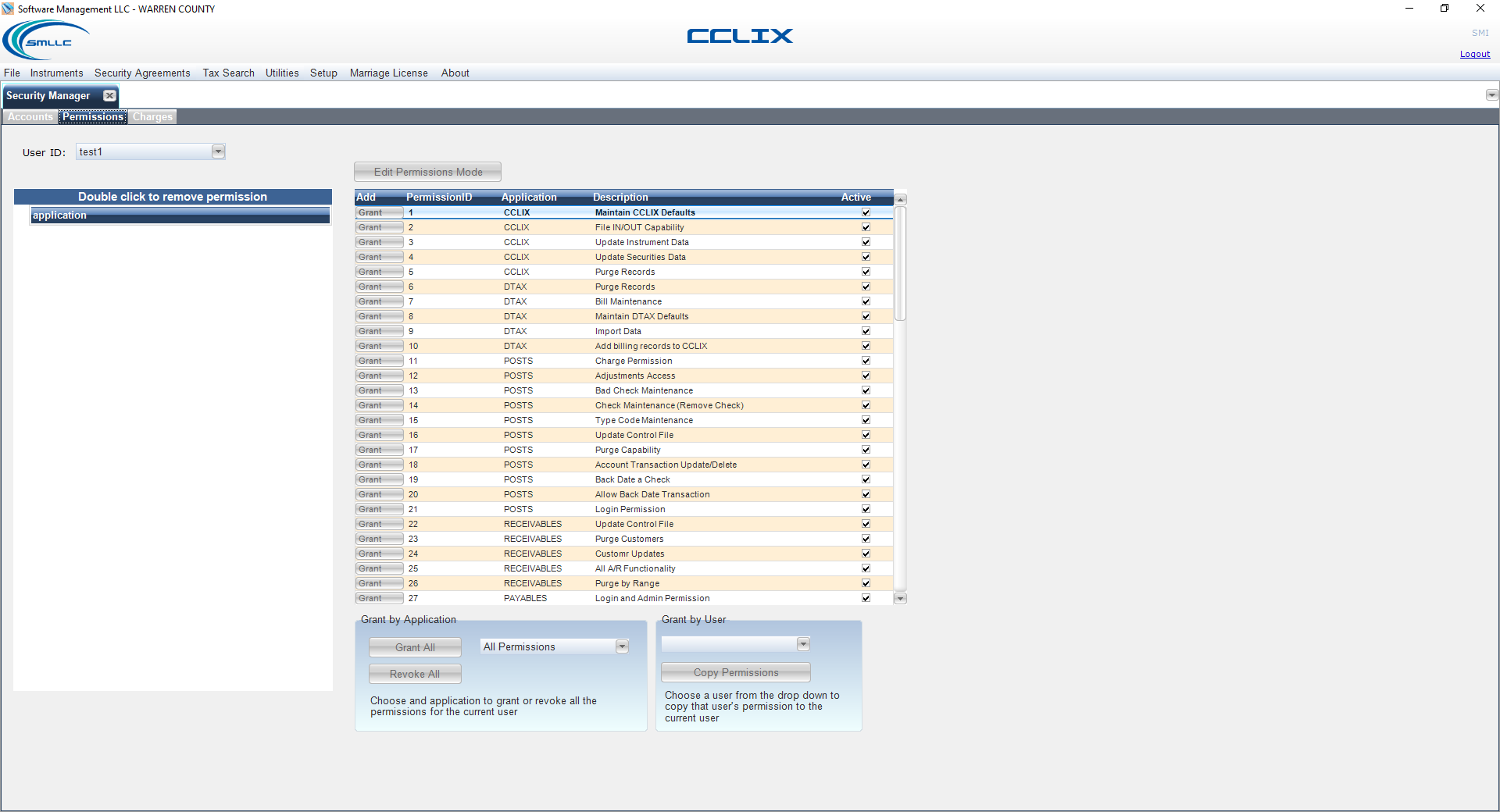Select Account Transaction Update/Delete text
Screen dimensions: 1500x812
pyautogui.click(x=666, y=465)
